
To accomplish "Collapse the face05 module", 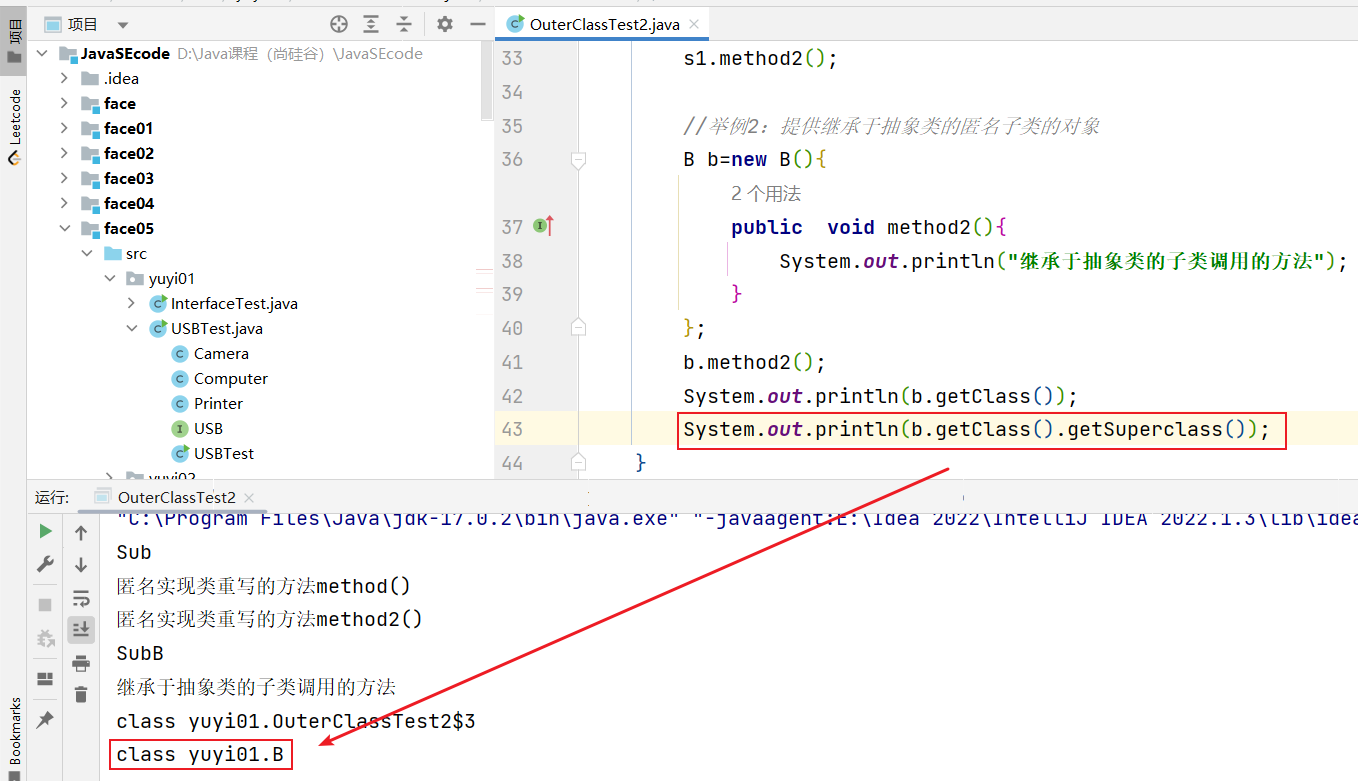I will tap(64, 228).
